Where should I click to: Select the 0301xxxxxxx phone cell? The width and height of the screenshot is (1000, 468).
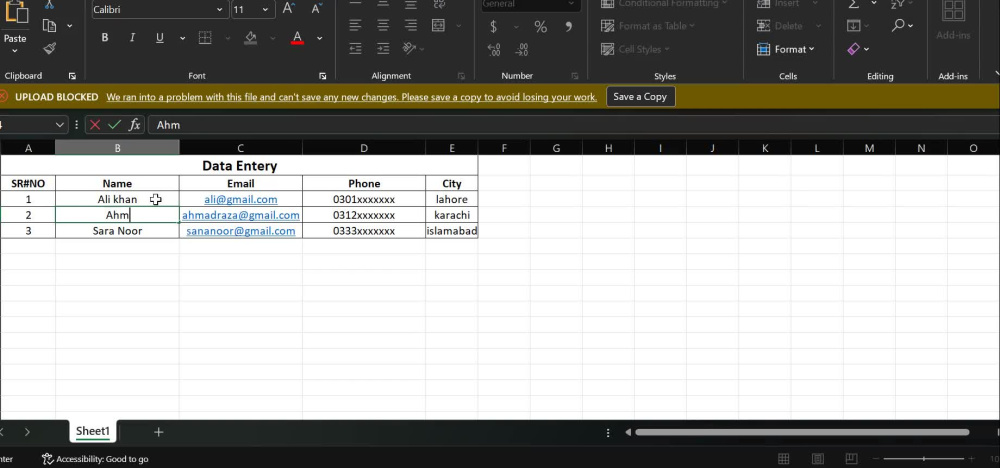364,200
